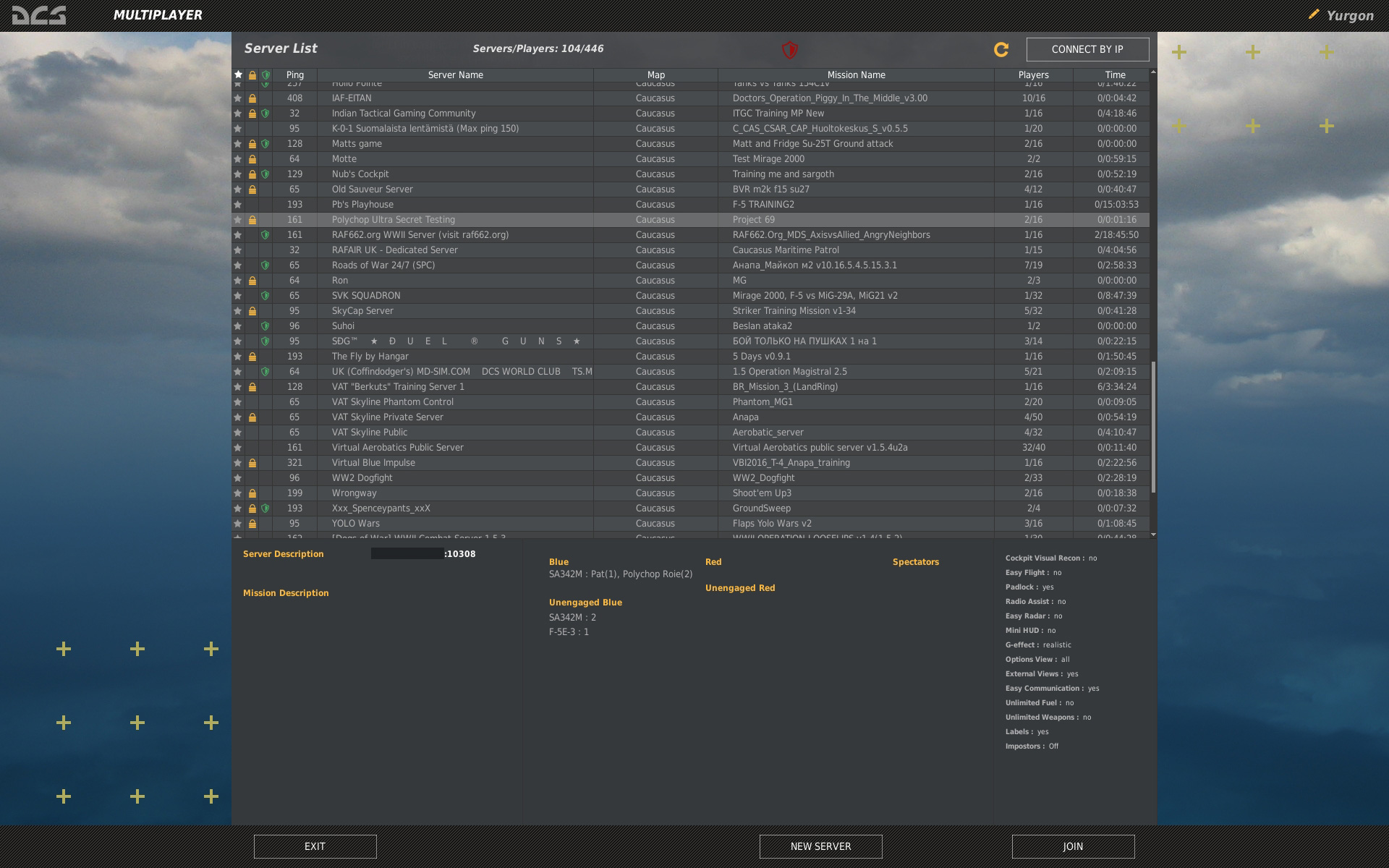Click the red shield icon in header
This screenshot has height=868, width=1389.
point(789,49)
